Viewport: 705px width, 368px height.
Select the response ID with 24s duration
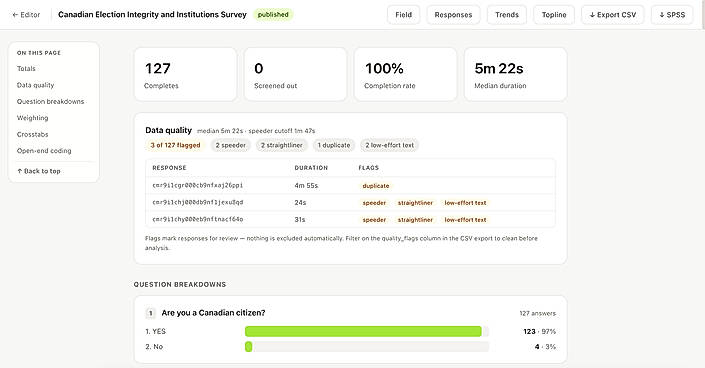pyautogui.click(x=197, y=202)
